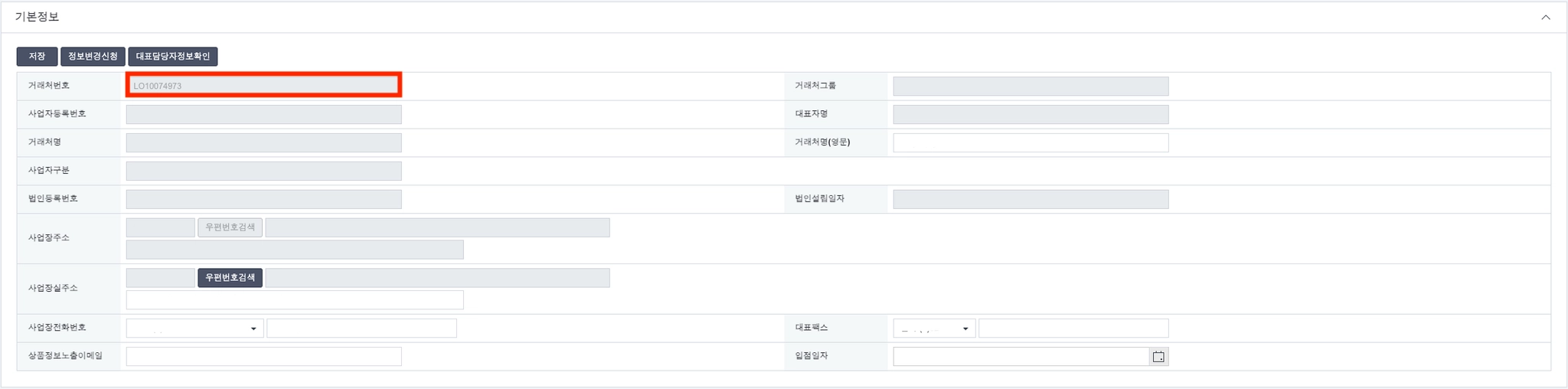This screenshot has height=389, width=1568.
Task: Select the 거래처번호 field LO10074973
Action: pyautogui.click(x=263, y=86)
